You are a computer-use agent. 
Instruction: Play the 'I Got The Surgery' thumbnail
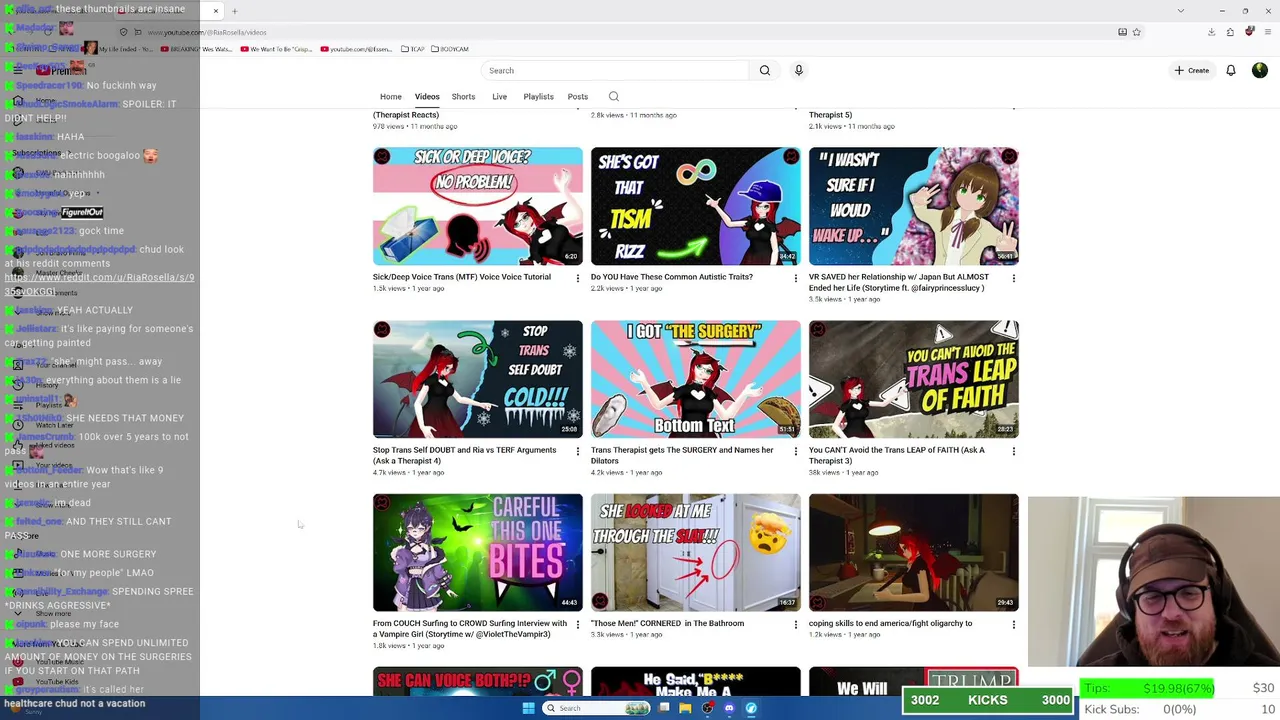point(696,379)
